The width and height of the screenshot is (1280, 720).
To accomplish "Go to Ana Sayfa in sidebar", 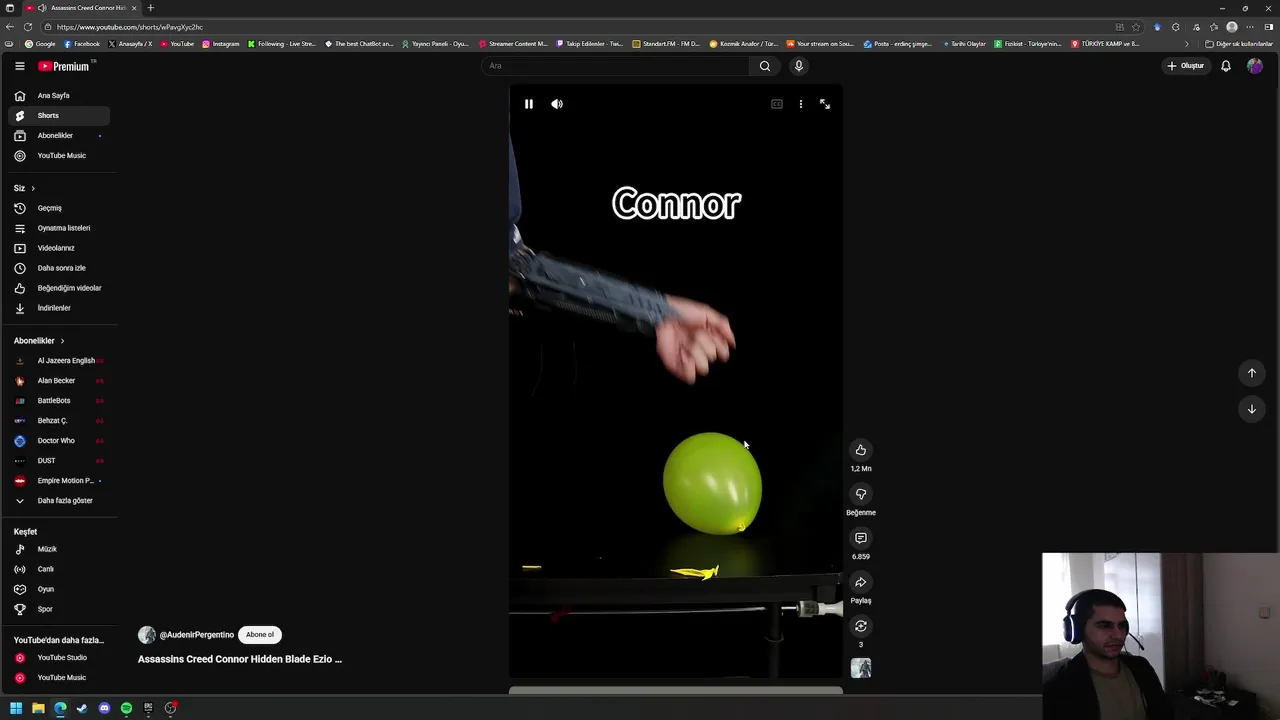I will coord(60,96).
